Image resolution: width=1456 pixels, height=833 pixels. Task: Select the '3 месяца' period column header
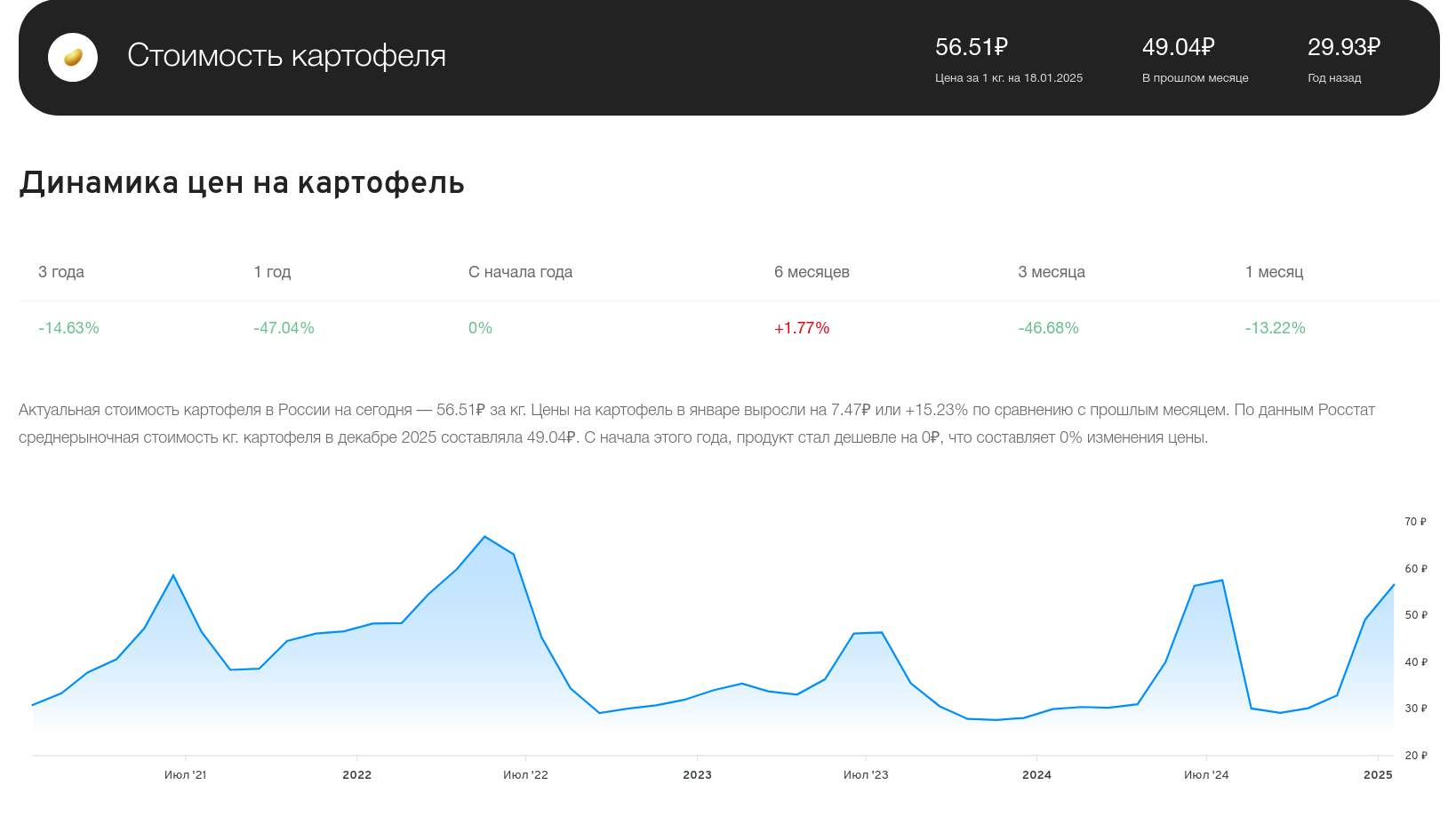[x=1052, y=272]
